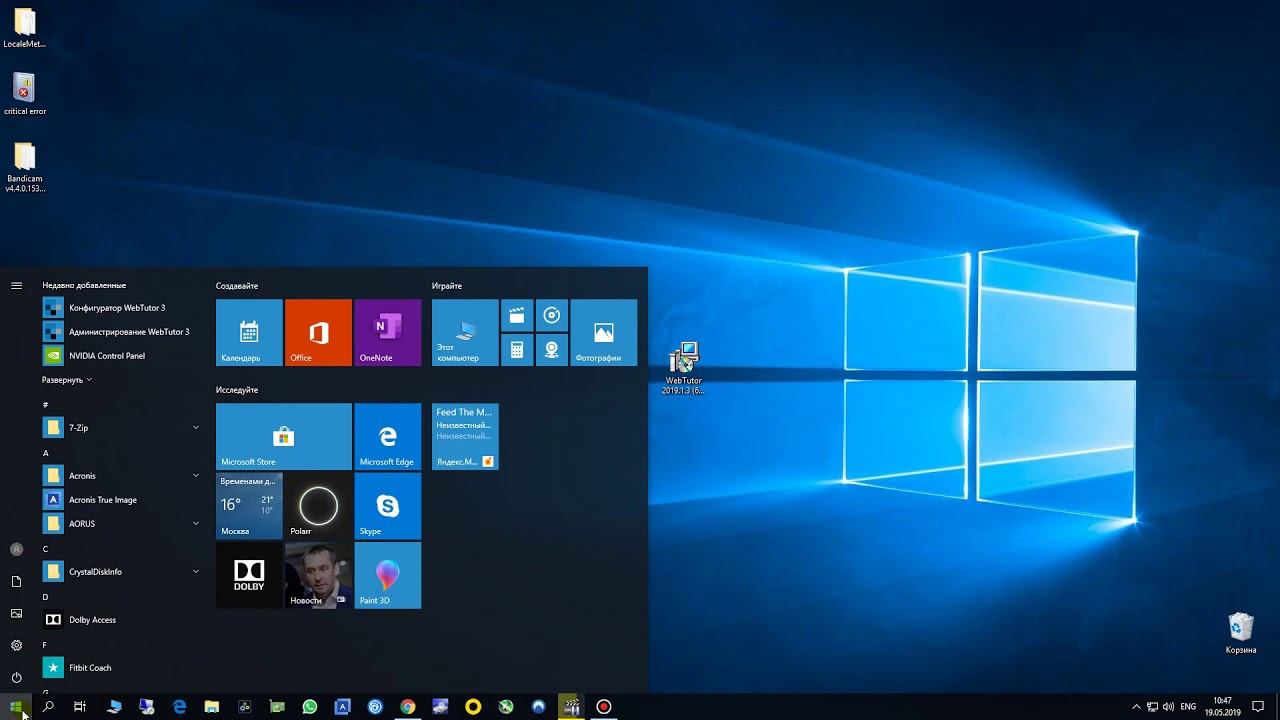1280x720 pixels.
Task: Launch the Microsoft Edge tile
Action: click(387, 436)
